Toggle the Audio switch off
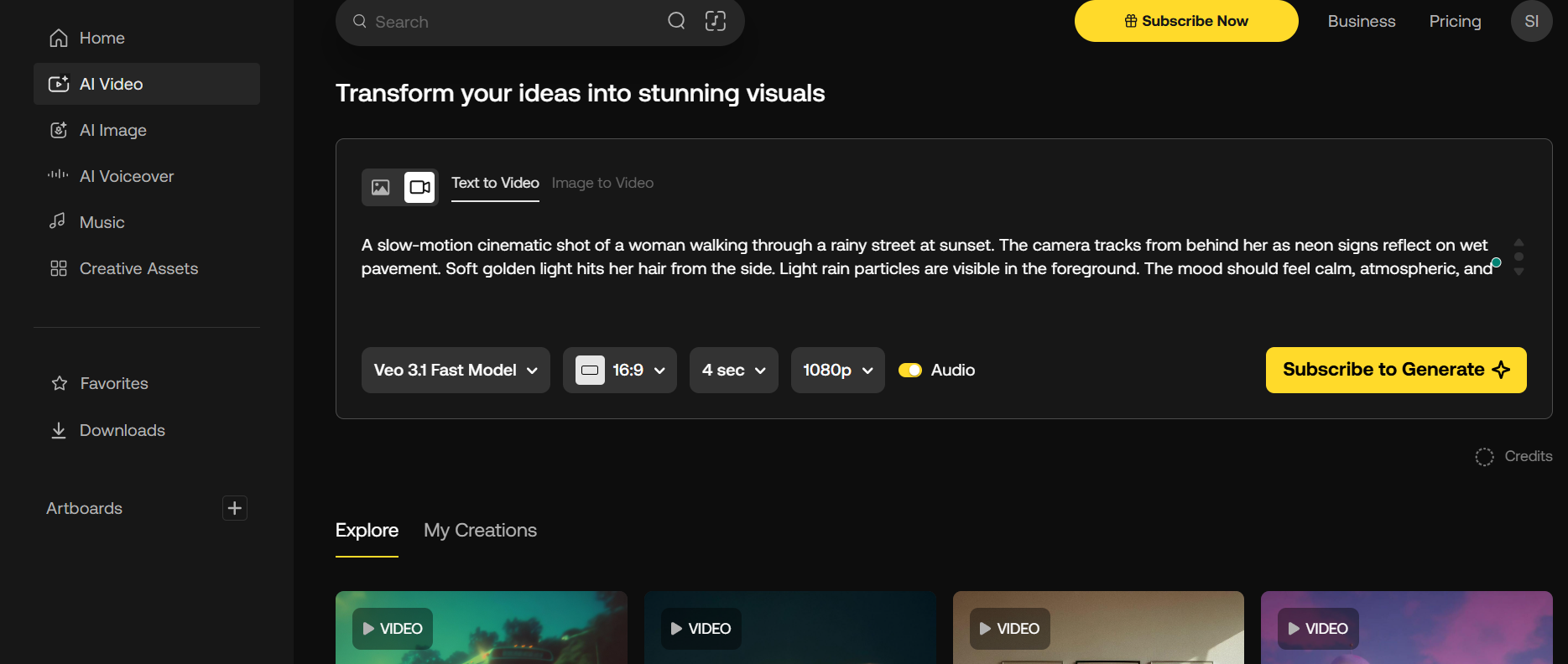1568x664 pixels. pos(910,370)
